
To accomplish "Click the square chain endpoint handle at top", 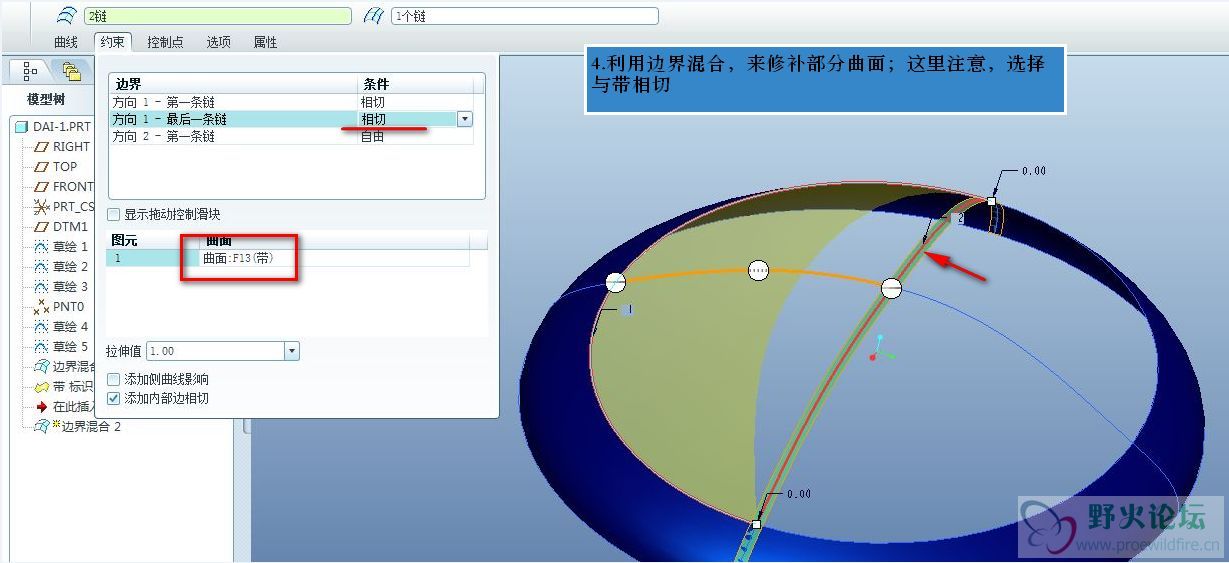I will click(991, 201).
